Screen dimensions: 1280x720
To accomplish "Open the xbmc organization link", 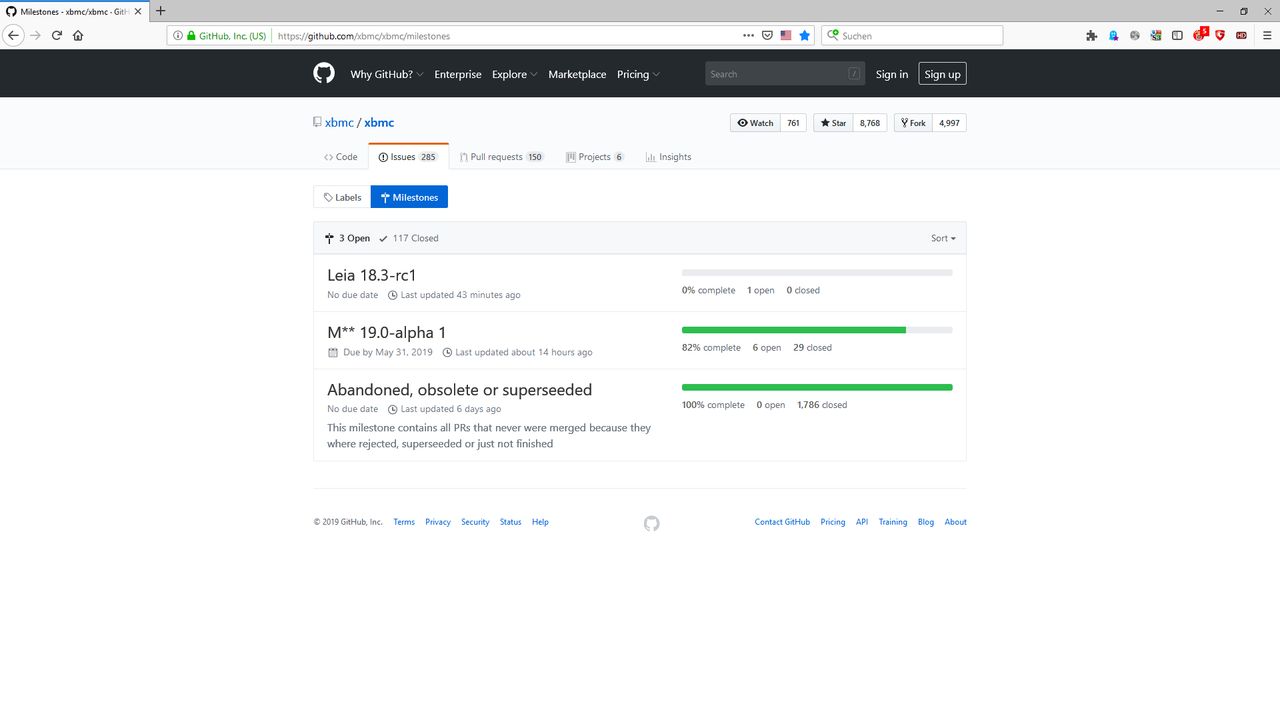I will pos(339,123).
